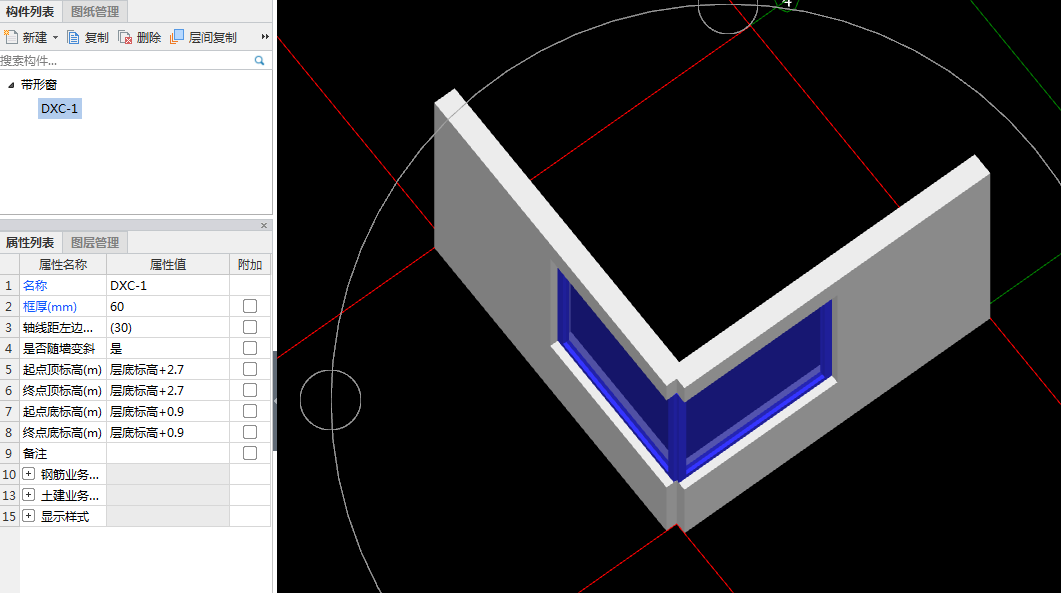Open the 新建 dropdown arrow

(x=55, y=38)
